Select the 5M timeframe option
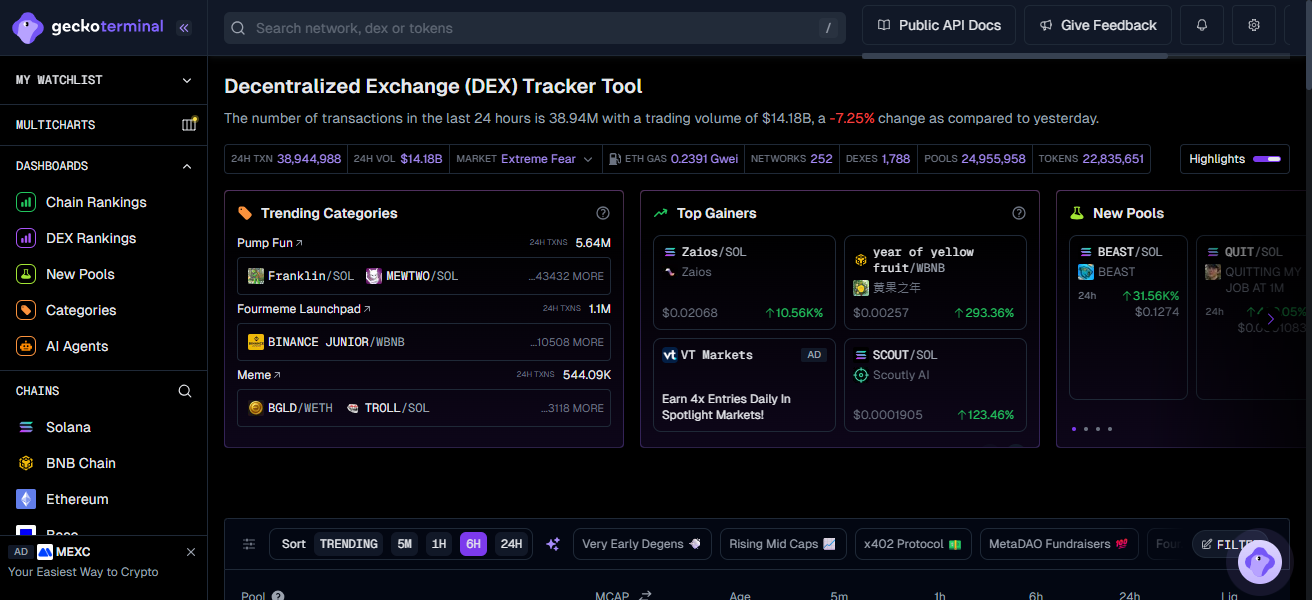The height and width of the screenshot is (600, 1312). [x=404, y=544]
